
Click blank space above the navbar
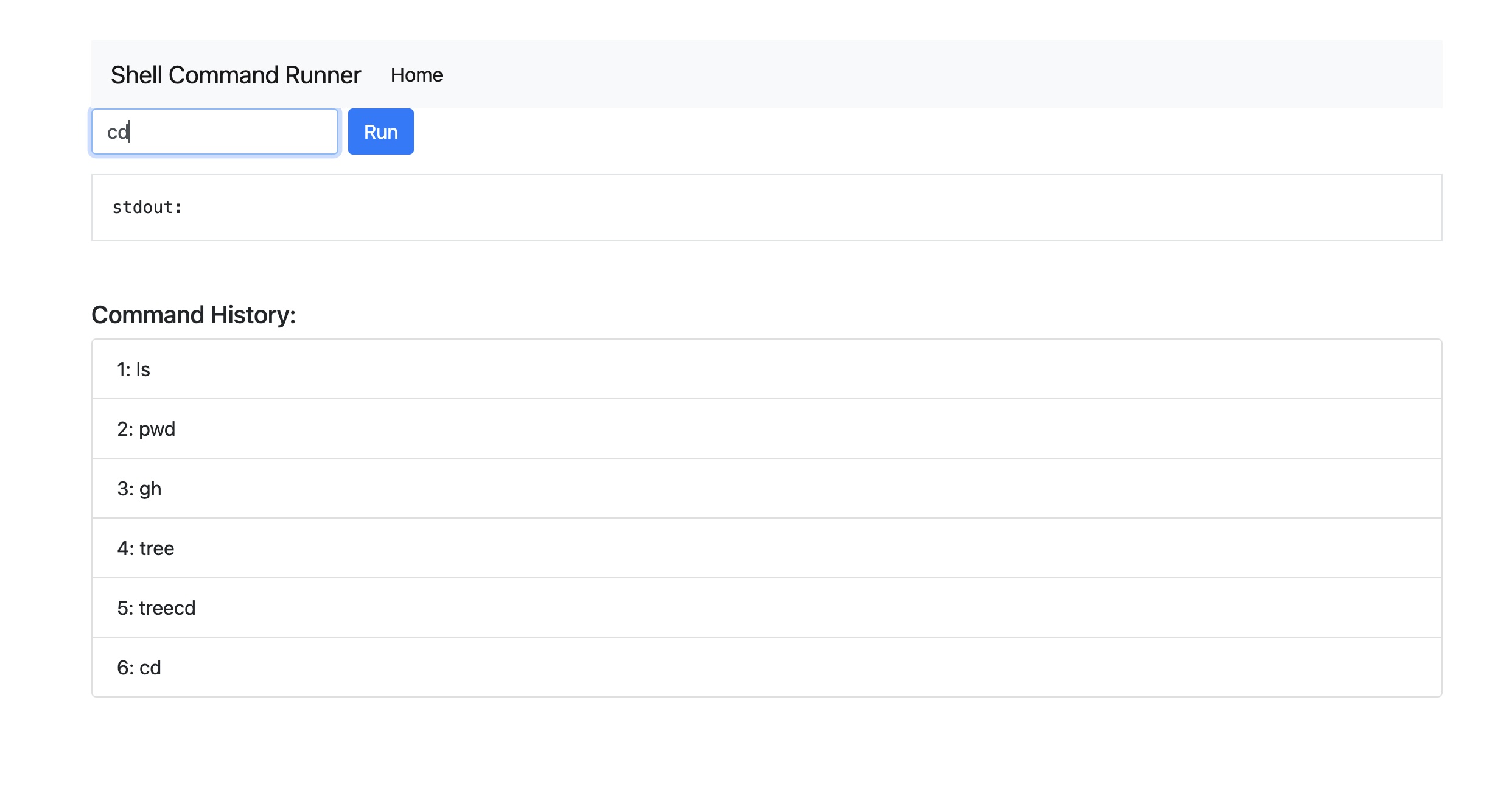click(767, 18)
